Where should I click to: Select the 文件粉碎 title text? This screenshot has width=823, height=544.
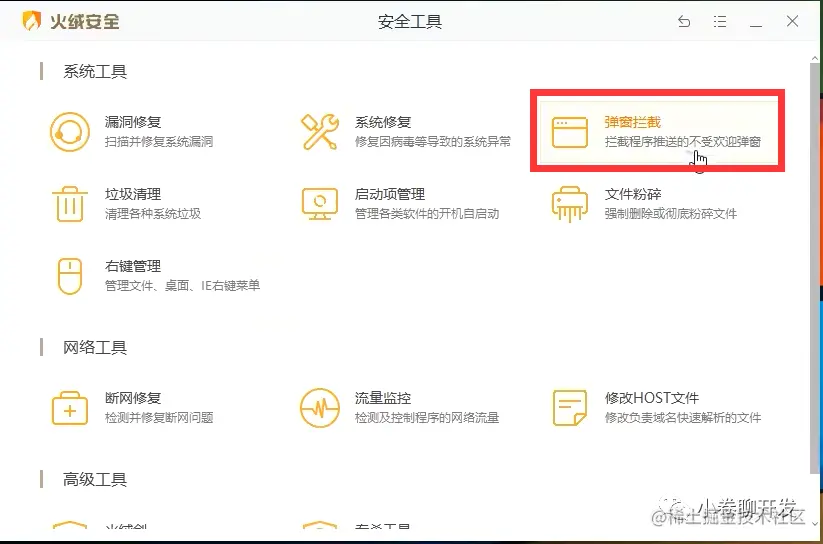pos(632,194)
